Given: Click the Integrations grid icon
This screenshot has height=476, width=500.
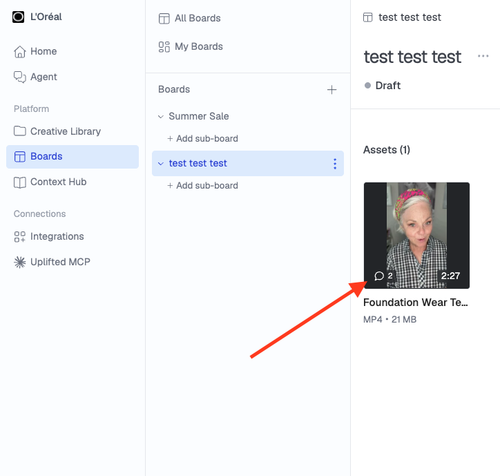Looking at the screenshot, I should click(x=20, y=237).
